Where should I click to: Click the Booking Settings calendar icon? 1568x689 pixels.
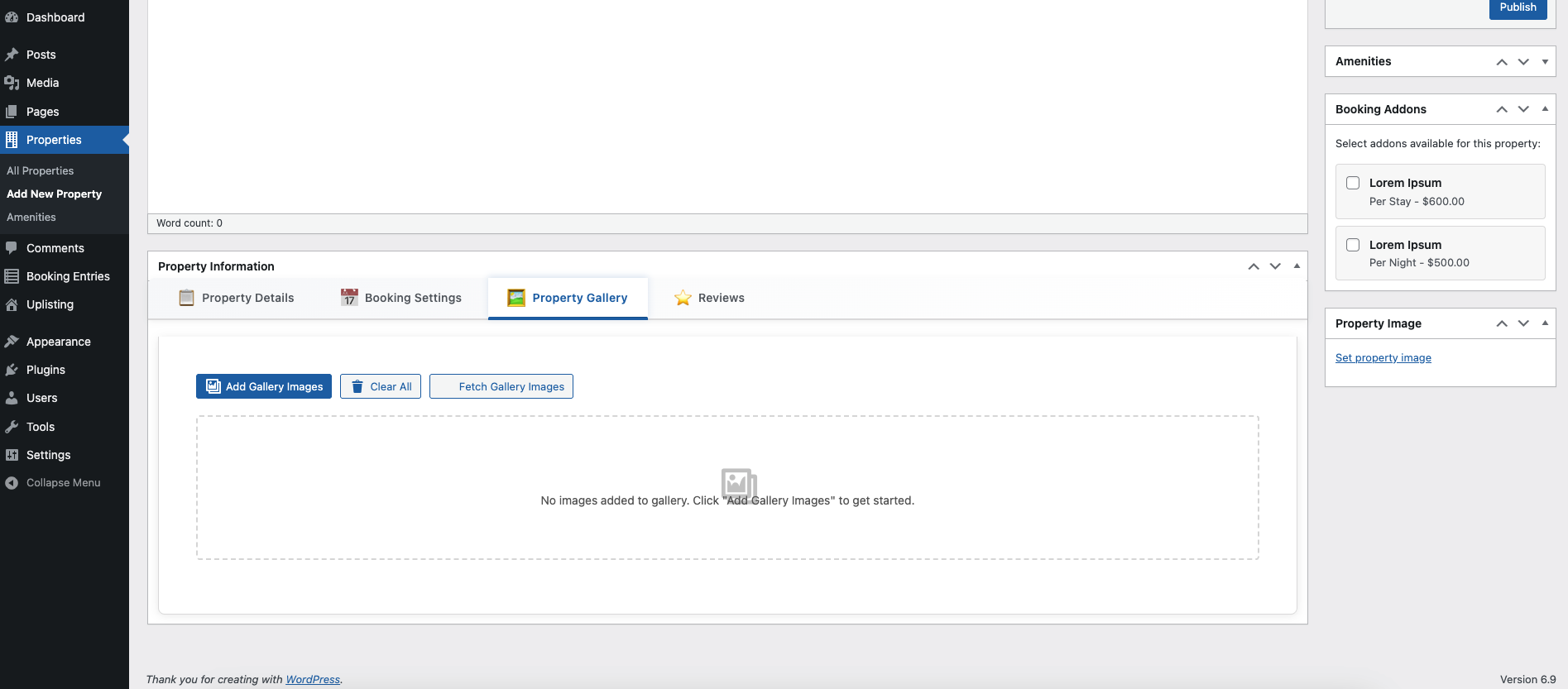point(349,298)
